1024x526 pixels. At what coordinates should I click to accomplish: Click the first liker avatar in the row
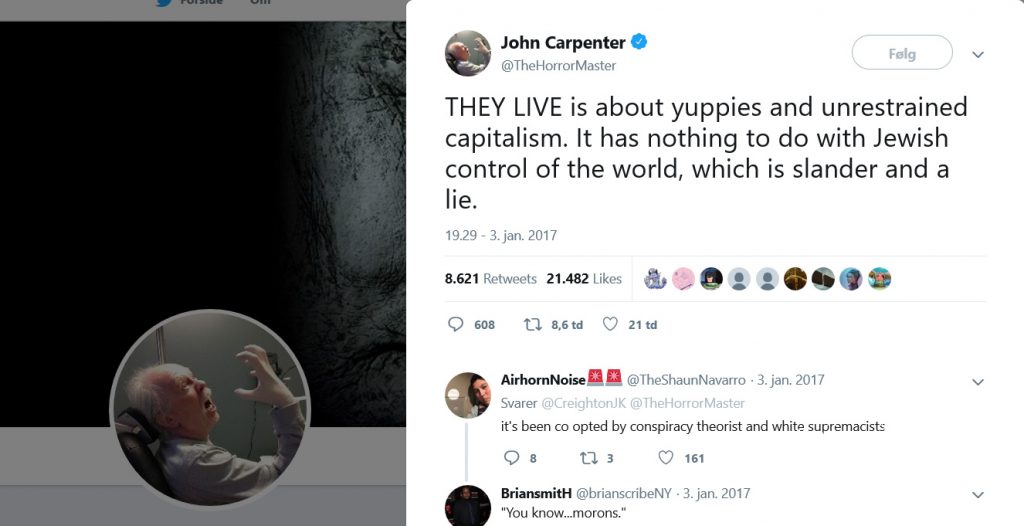point(655,279)
